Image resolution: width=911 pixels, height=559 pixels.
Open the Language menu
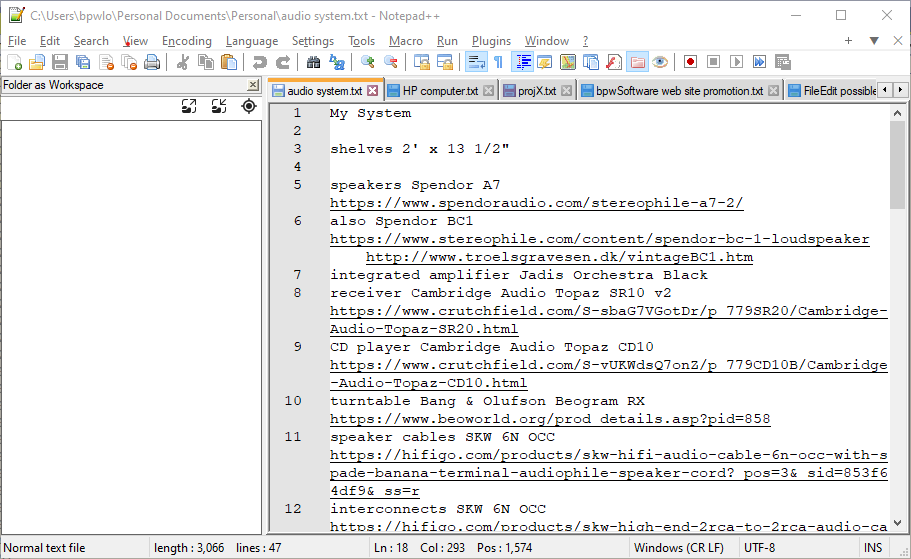click(x=252, y=41)
